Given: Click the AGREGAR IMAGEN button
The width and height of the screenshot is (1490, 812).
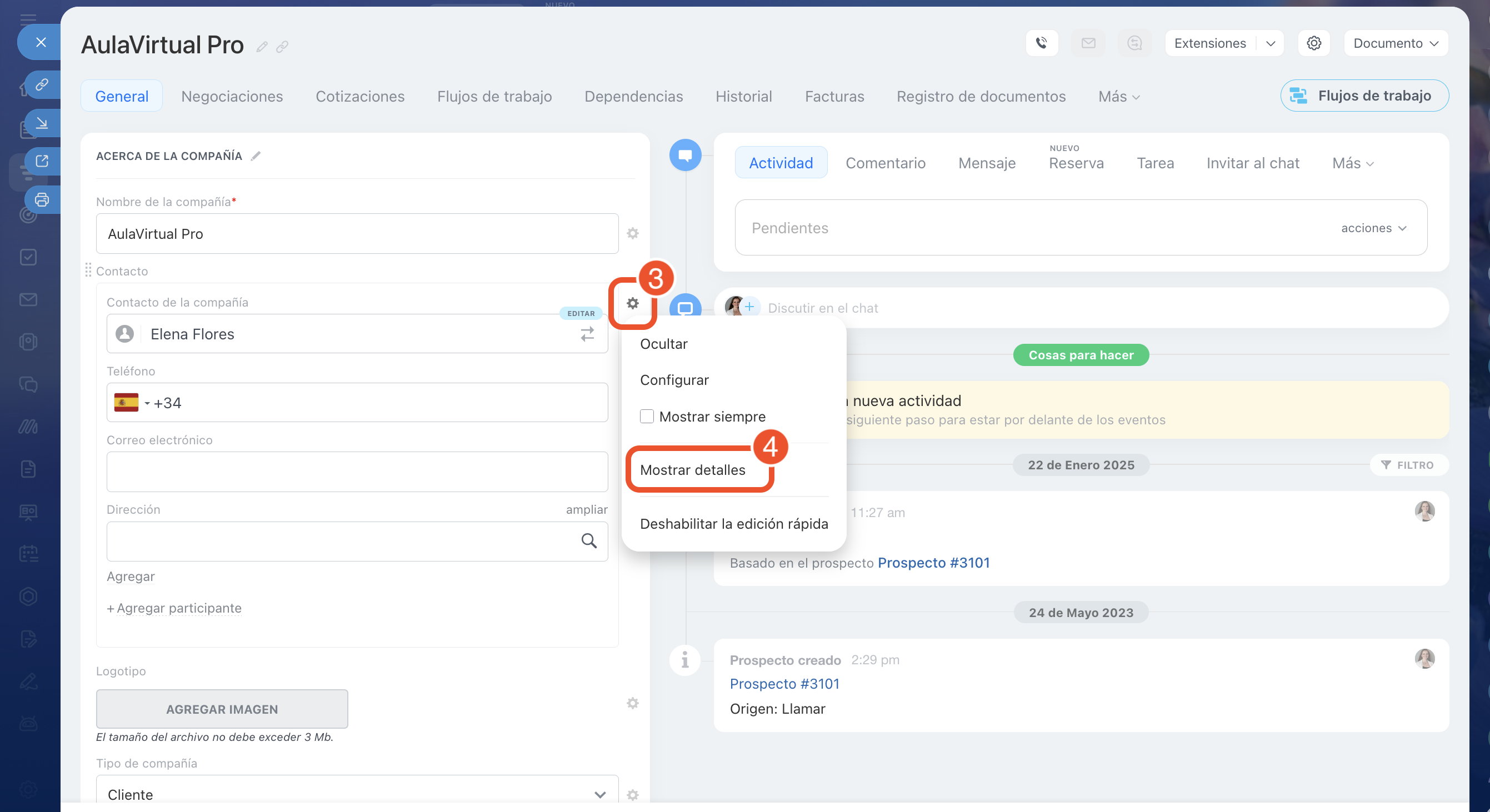Looking at the screenshot, I should 222,709.
